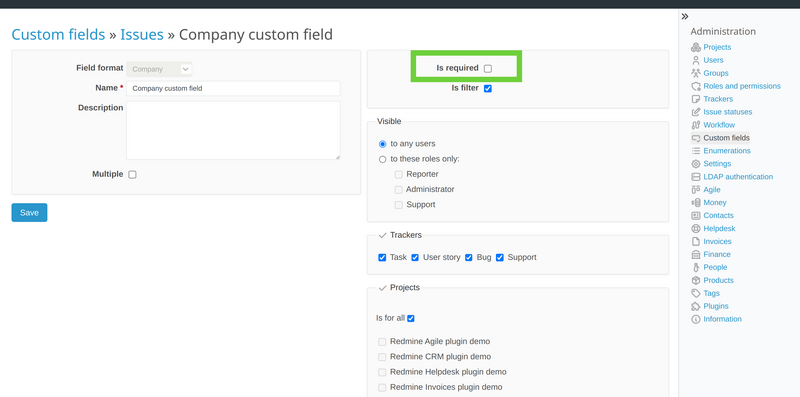800x397 pixels.
Task: Open the Field format dropdown
Action: click(159, 69)
